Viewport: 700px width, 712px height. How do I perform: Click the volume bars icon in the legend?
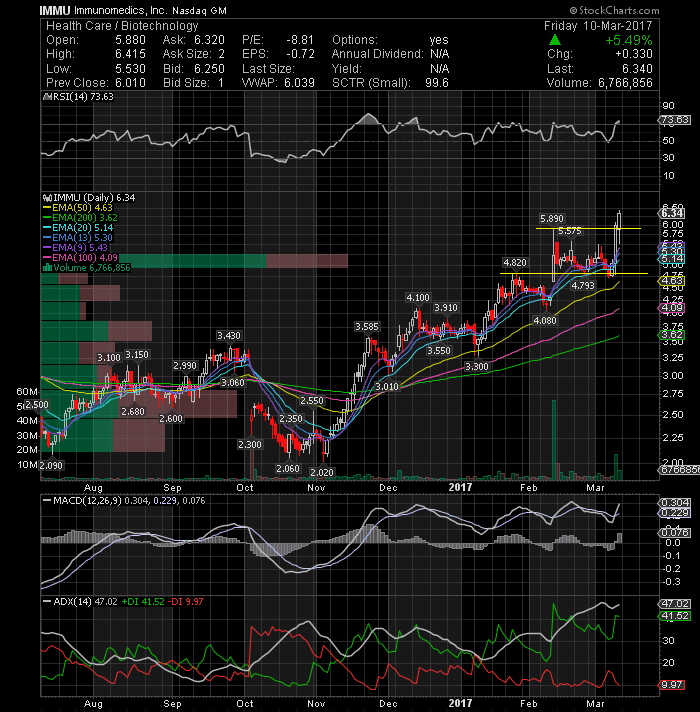[x=47, y=267]
